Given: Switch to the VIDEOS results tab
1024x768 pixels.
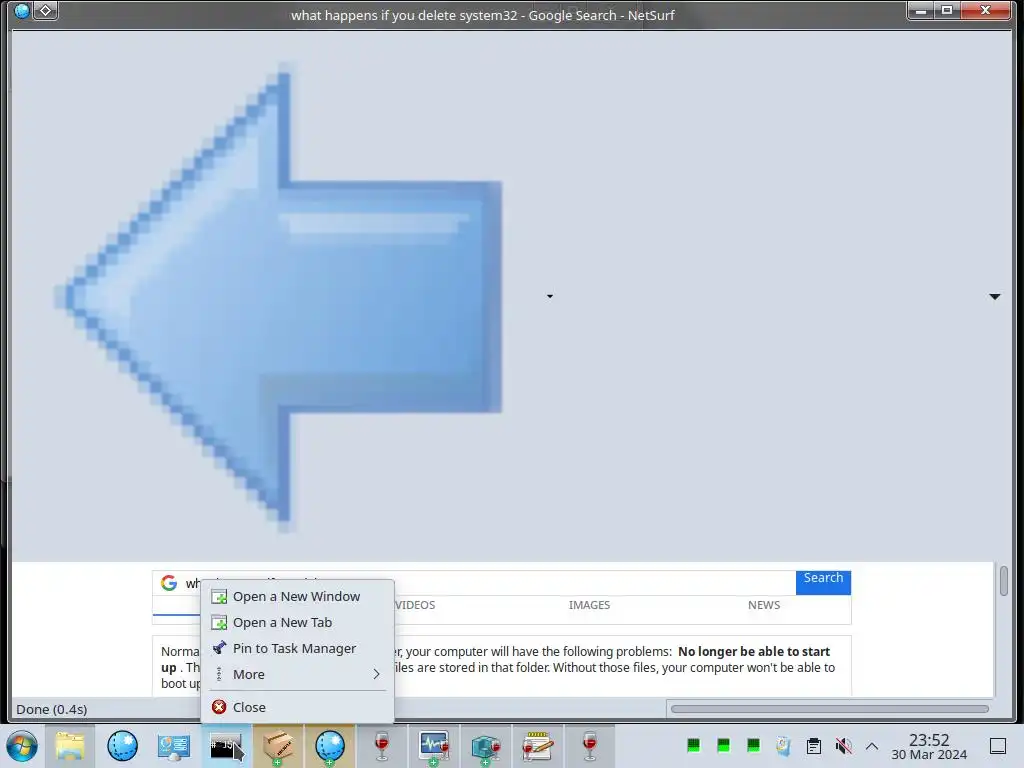Looking at the screenshot, I should coord(414,605).
